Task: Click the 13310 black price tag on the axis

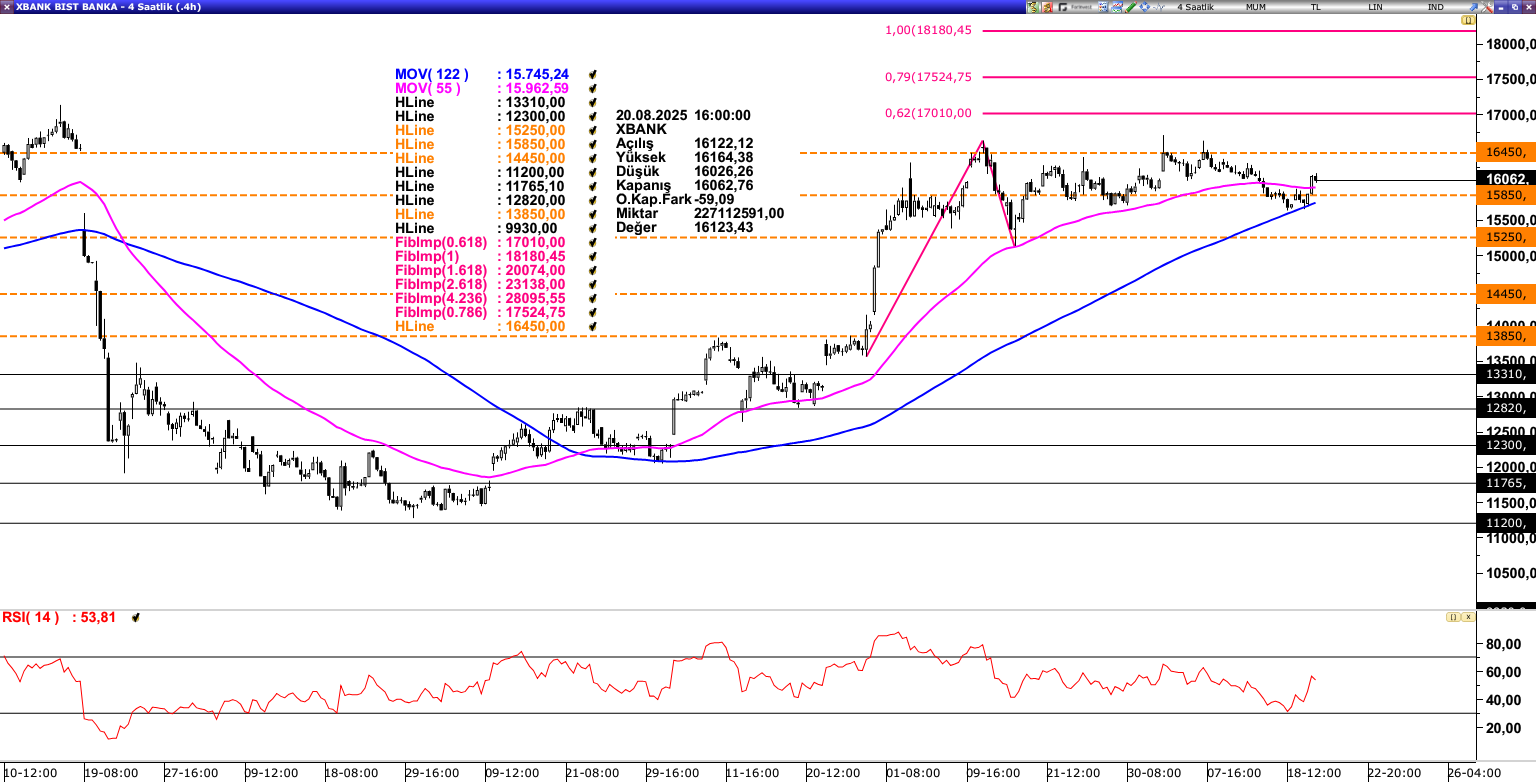Action: (x=1506, y=374)
